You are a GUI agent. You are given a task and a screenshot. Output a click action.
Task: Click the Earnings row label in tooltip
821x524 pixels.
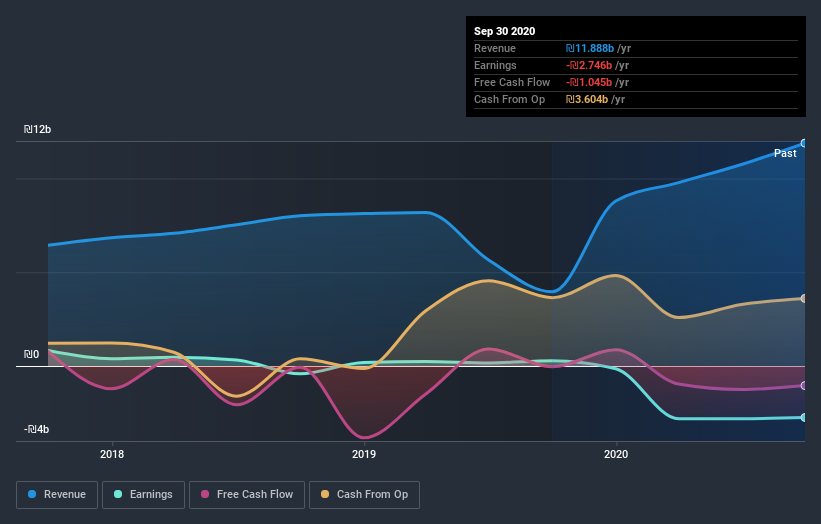[x=495, y=65]
